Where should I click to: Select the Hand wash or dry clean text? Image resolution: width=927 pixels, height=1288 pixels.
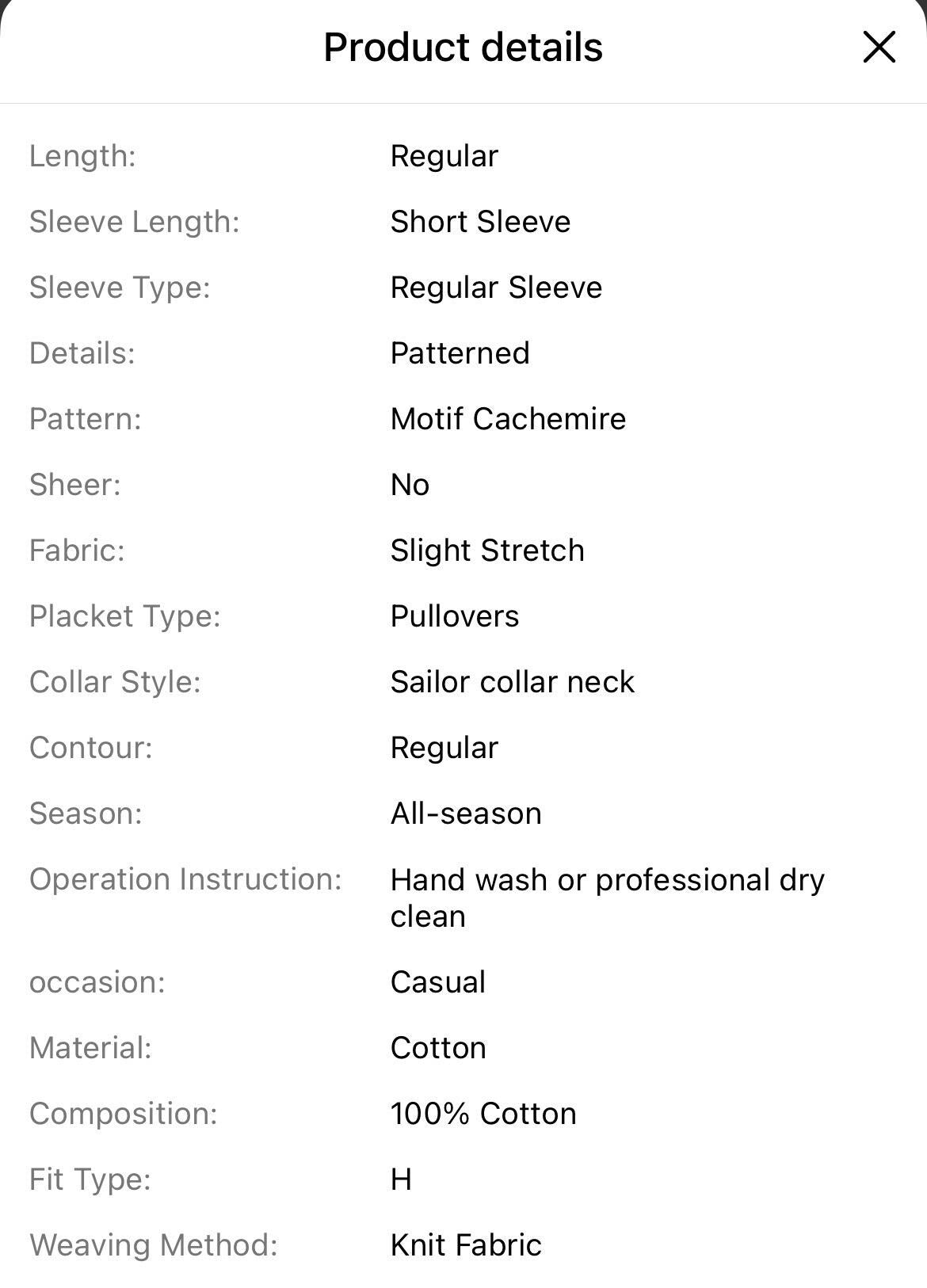pos(608,898)
